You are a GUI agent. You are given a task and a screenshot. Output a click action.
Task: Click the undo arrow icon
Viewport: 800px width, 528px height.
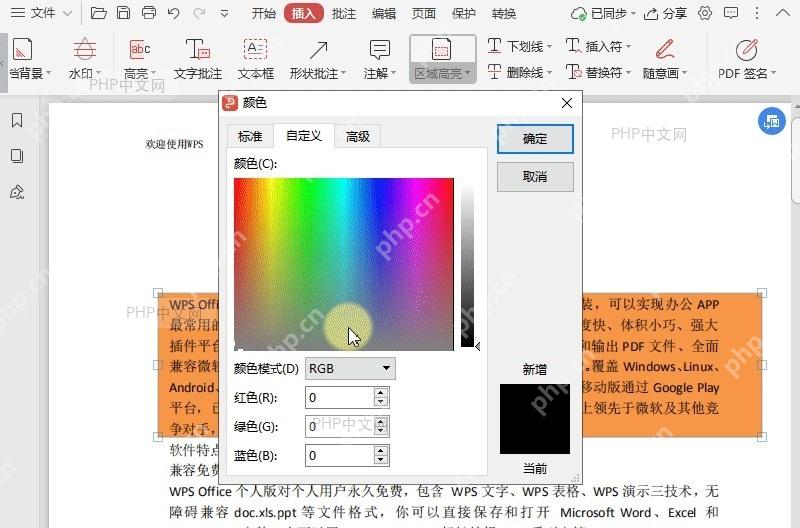pos(173,13)
